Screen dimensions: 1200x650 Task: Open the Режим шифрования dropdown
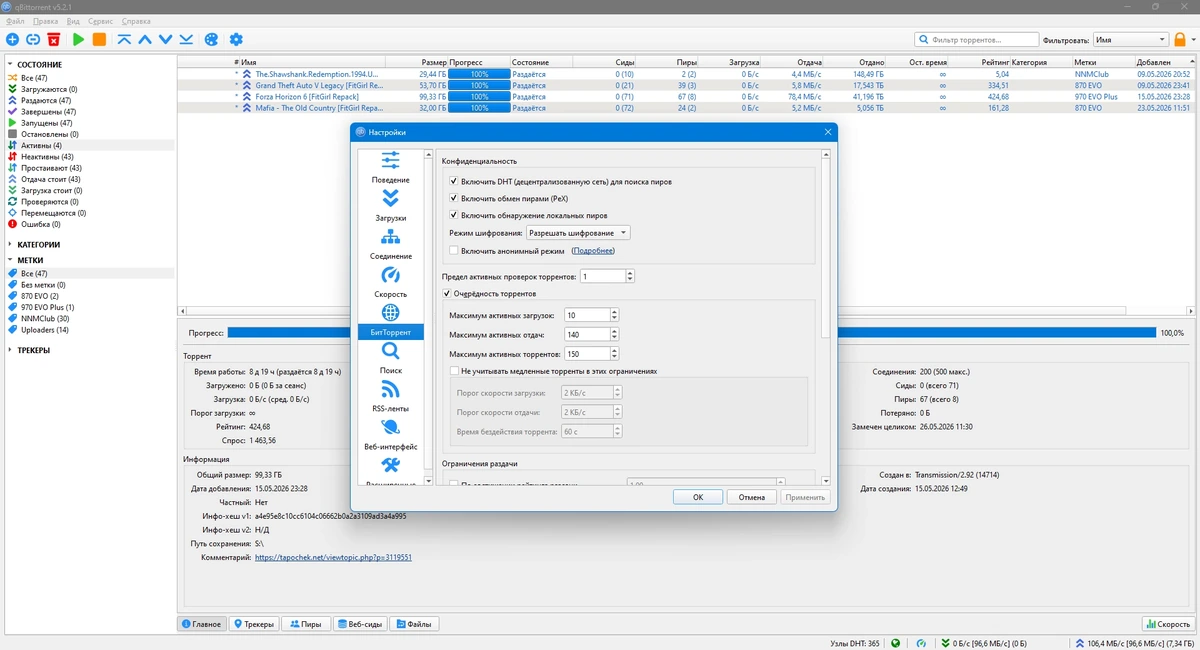578,233
